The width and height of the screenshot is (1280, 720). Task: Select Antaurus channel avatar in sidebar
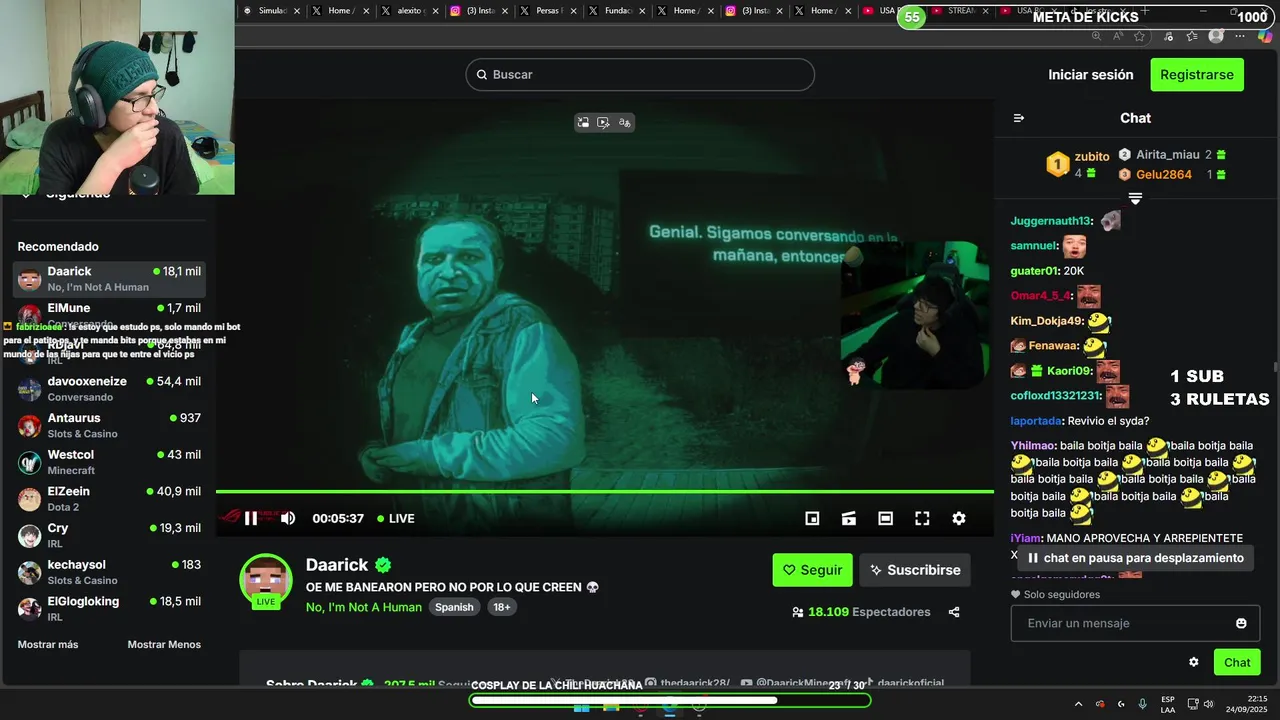[x=30, y=426]
